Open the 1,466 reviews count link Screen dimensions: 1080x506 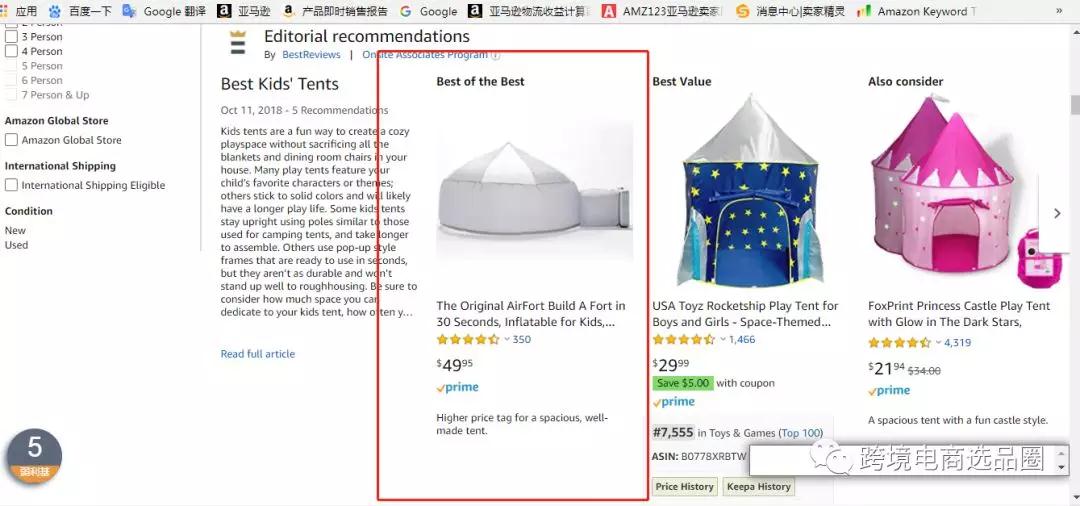pos(742,339)
